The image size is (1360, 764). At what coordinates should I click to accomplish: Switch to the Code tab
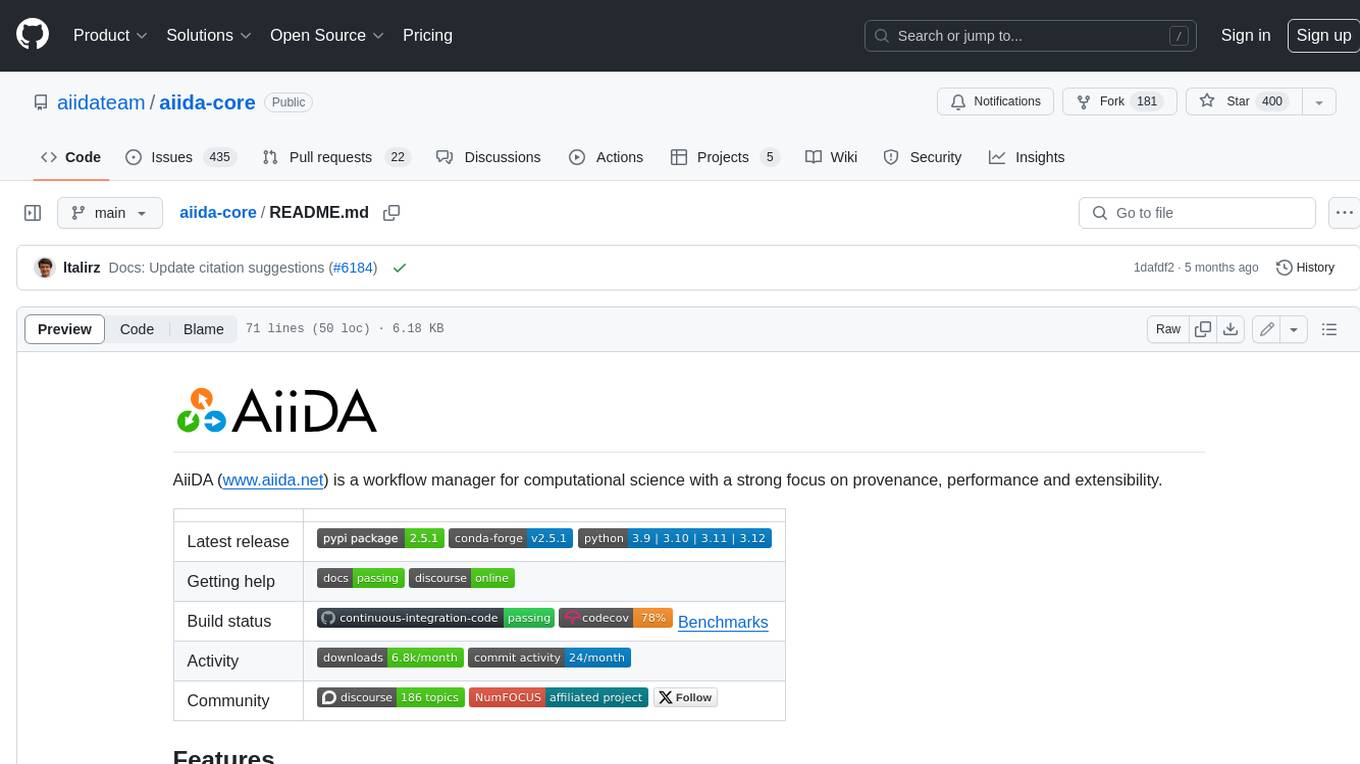(x=70, y=157)
